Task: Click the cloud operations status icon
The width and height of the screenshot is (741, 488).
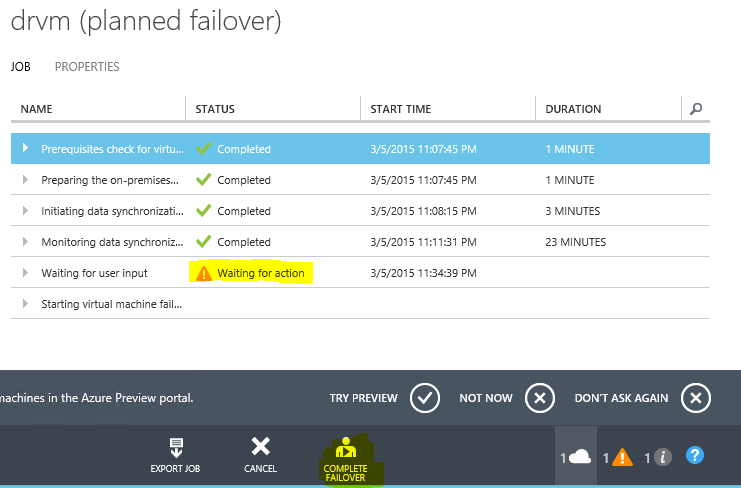Action: (x=580, y=457)
